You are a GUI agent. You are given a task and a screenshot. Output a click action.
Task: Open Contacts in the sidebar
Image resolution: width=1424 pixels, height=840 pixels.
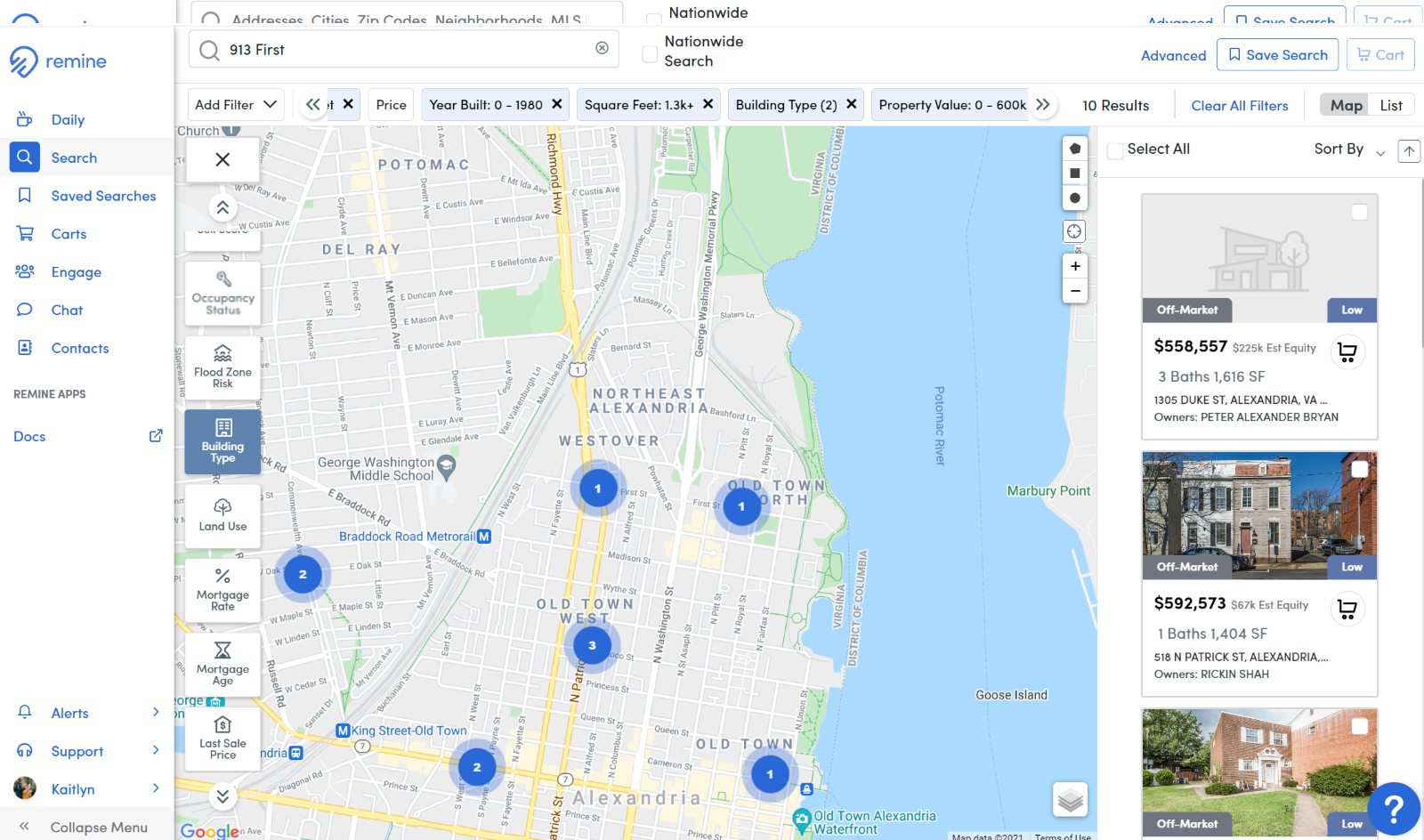(x=80, y=349)
